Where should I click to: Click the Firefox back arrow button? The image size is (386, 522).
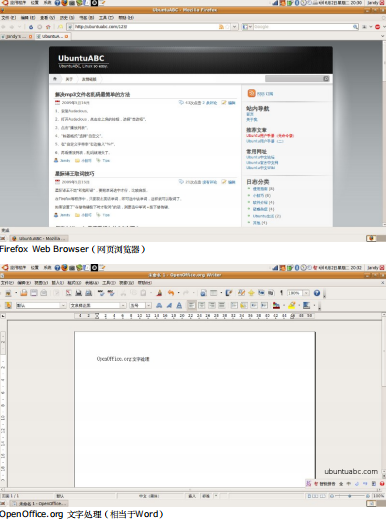(4, 27)
